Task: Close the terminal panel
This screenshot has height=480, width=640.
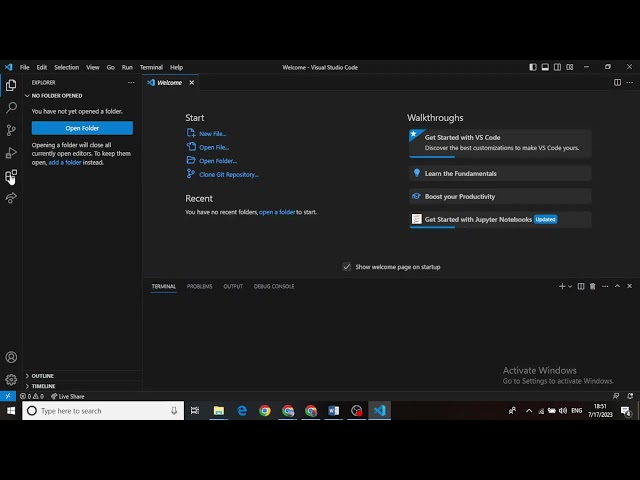Action: point(629,286)
